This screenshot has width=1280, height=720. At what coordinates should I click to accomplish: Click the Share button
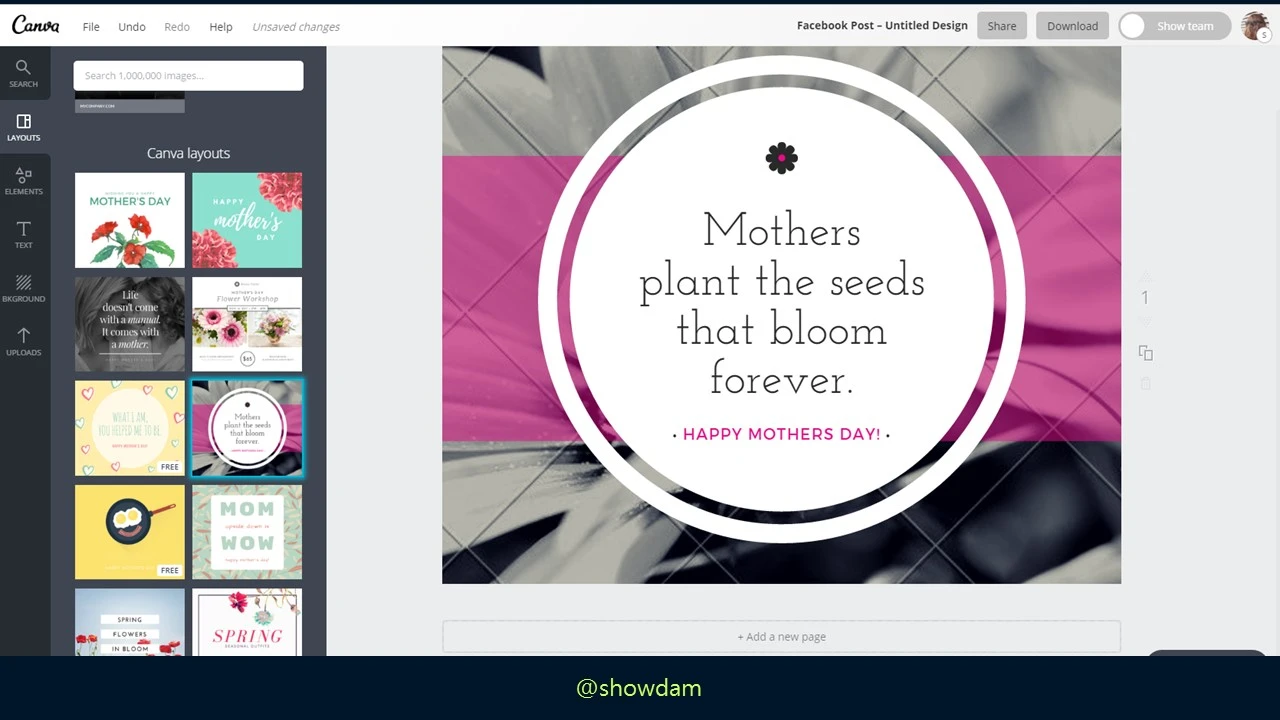[x=1002, y=26]
